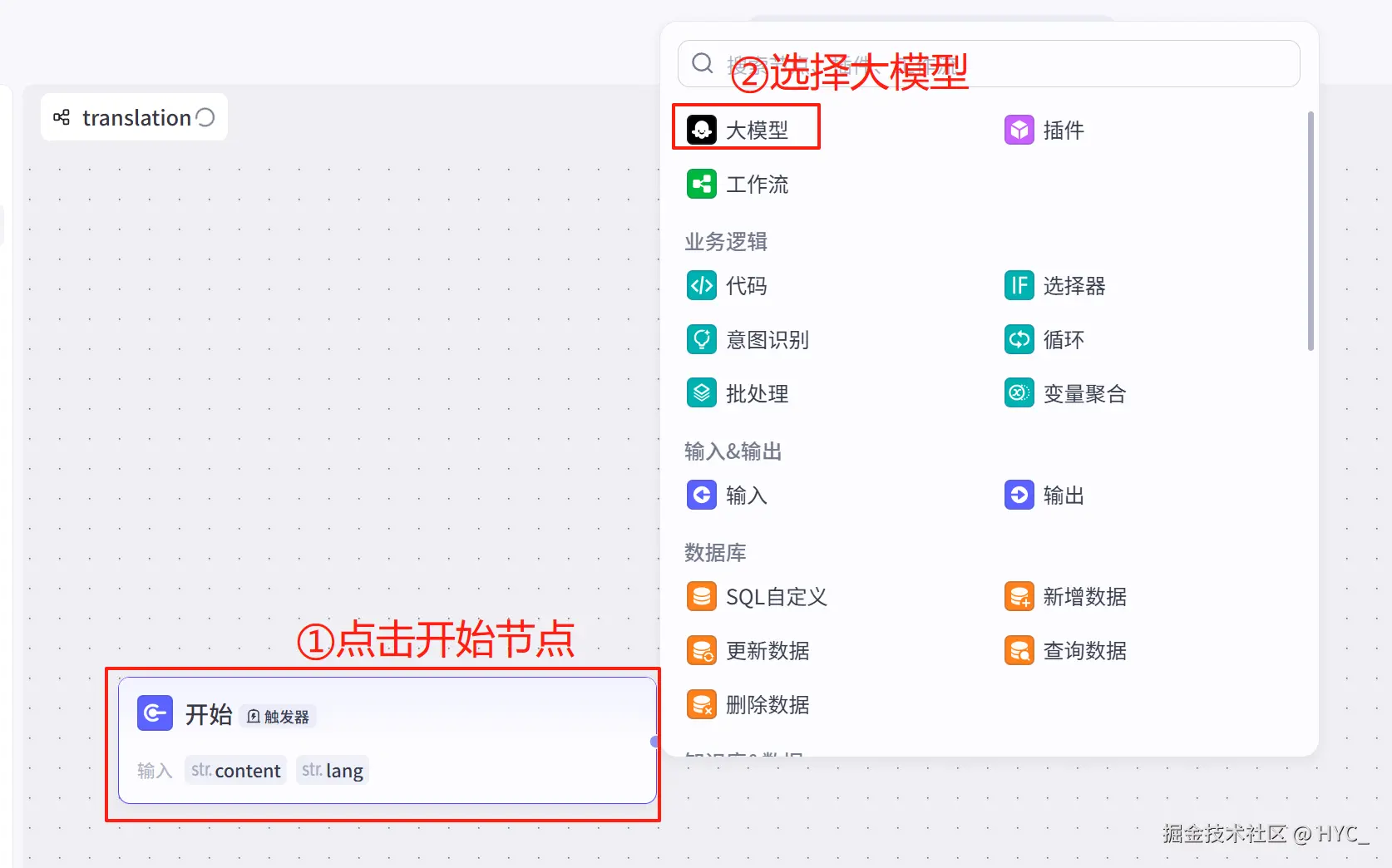Click the 开始 start node icon
The image size is (1392, 868).
155,713
